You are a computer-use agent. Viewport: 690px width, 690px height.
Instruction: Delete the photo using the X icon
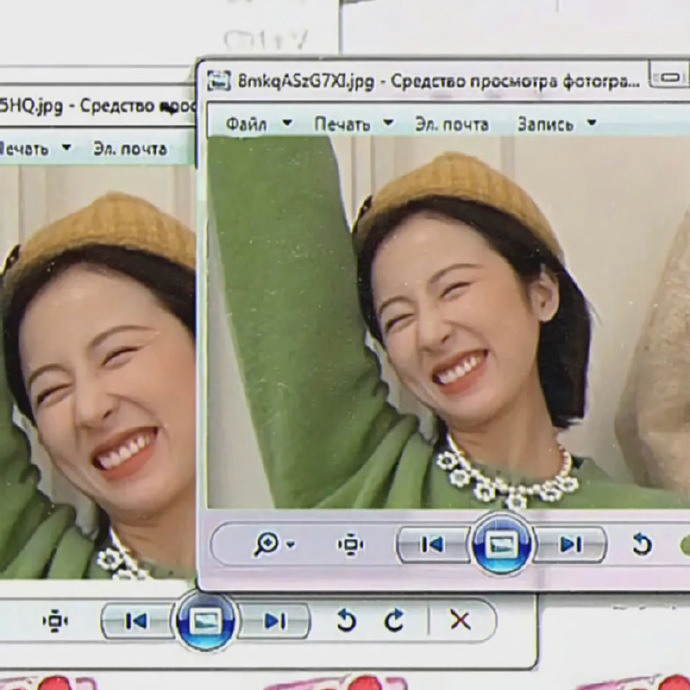click(x=460, y=621)
